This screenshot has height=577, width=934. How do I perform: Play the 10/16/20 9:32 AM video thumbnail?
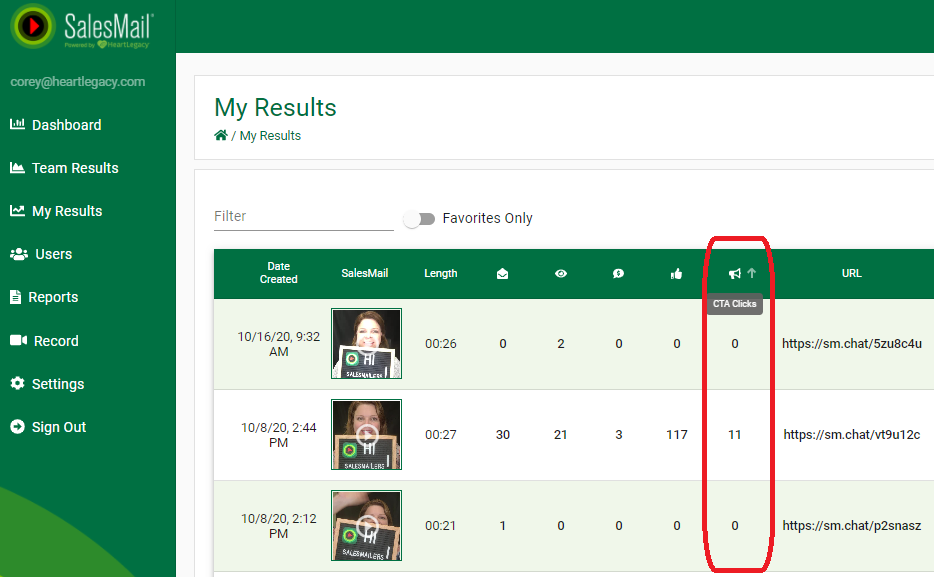pos(366,344)
